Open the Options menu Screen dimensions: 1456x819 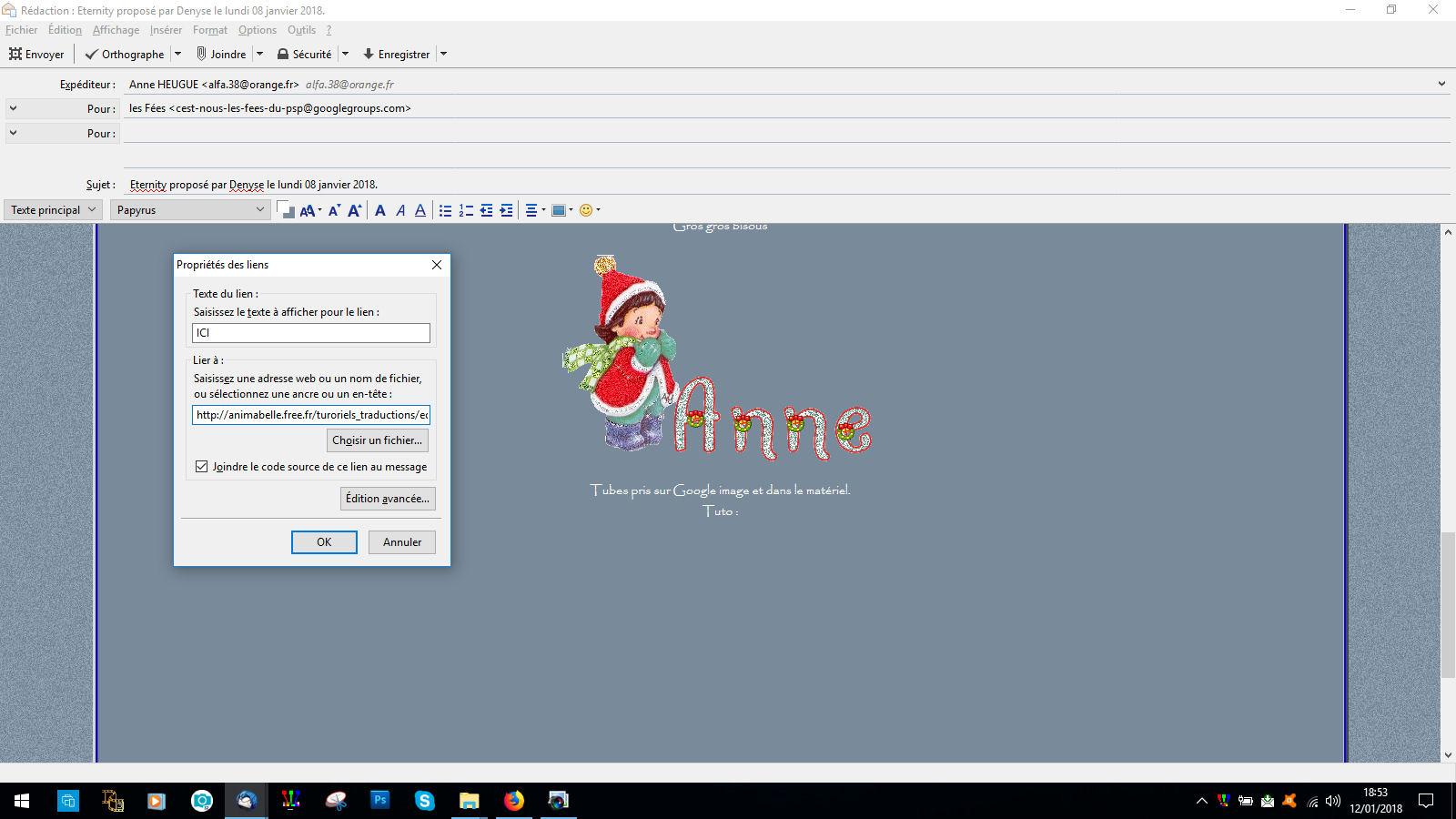pyautogui.click(x=258, y=30)
